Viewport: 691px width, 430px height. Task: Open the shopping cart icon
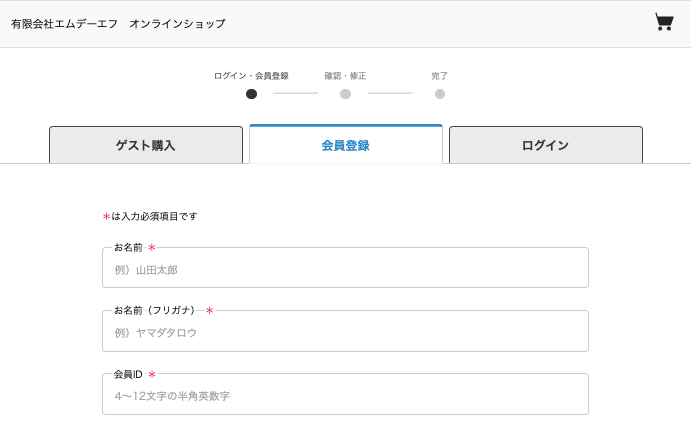pos(664,22)
